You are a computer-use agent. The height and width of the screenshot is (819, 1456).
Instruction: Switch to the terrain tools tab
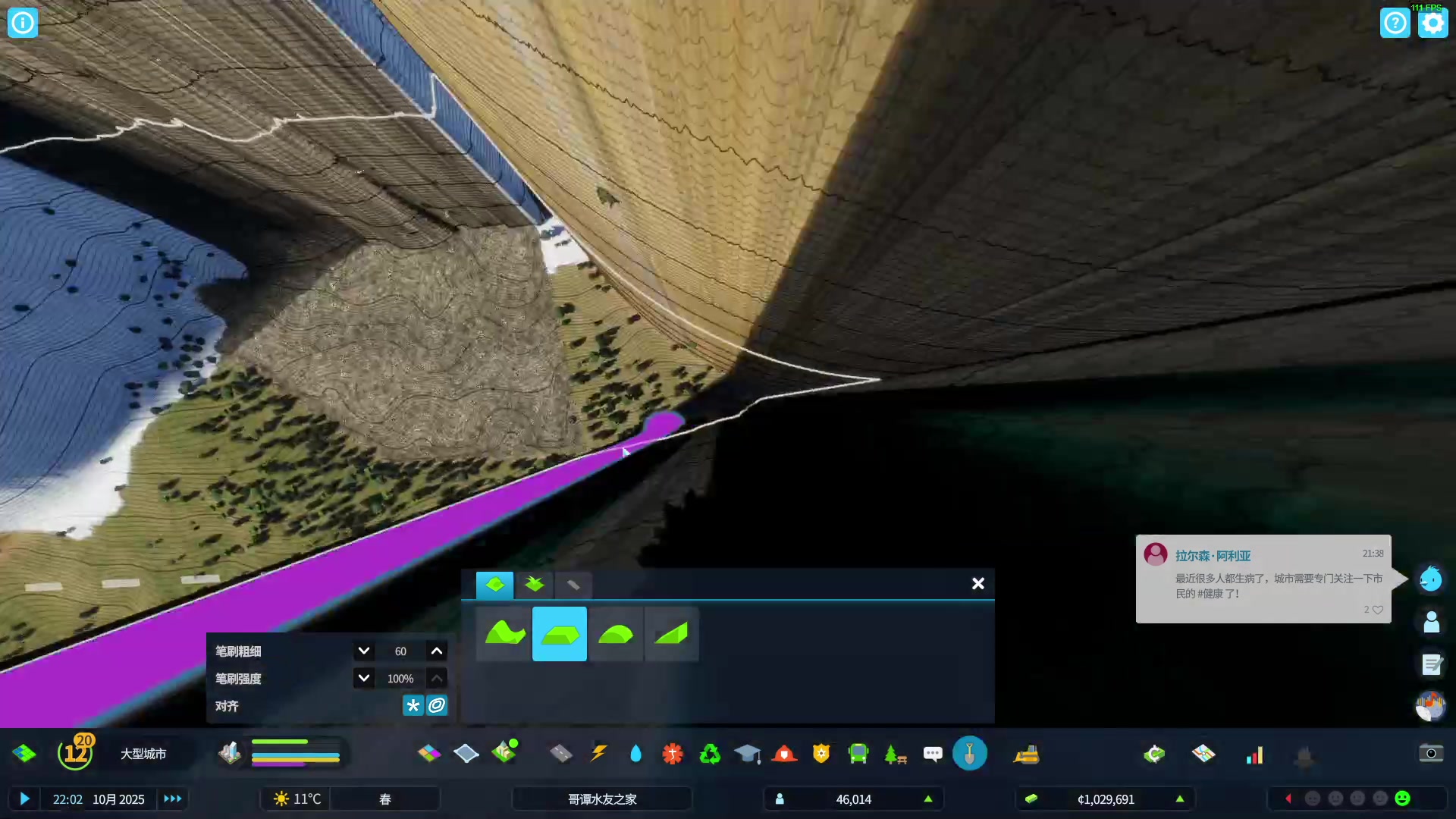[494, 585]
